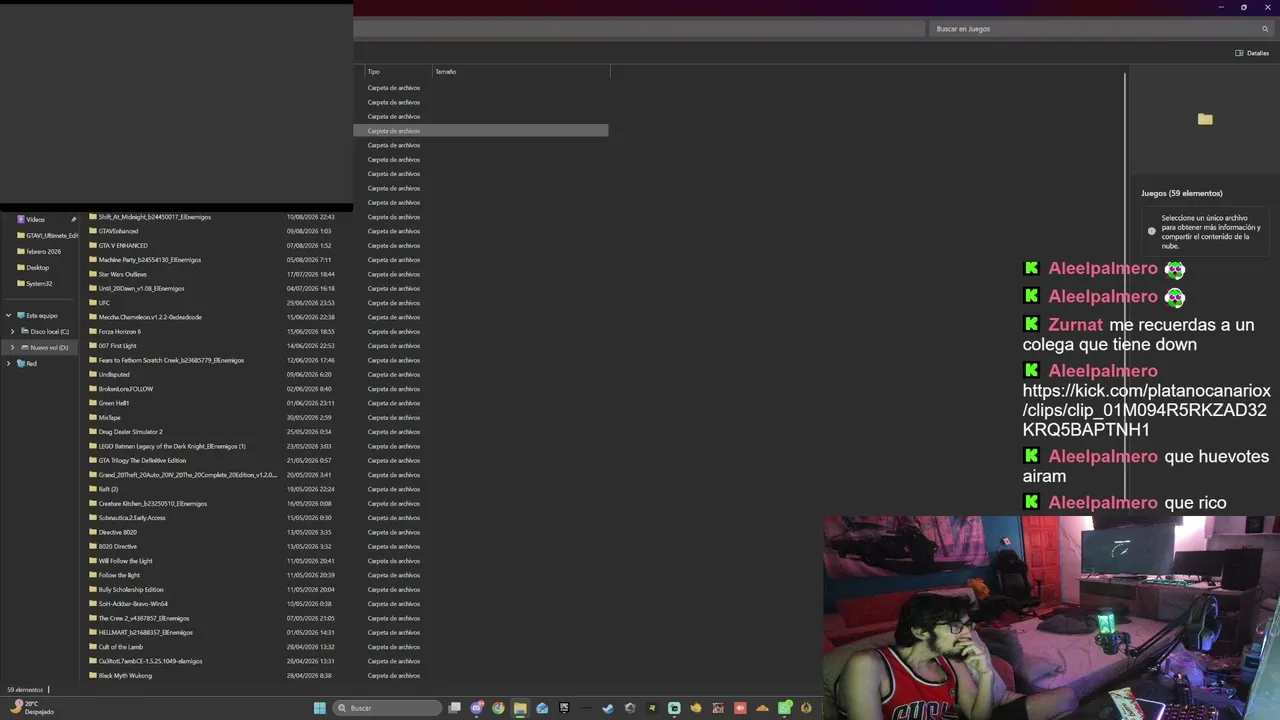
Task: Select the HELLMART_b21688357_ElEnemigos folder name
Action: [x=146, y=632]
